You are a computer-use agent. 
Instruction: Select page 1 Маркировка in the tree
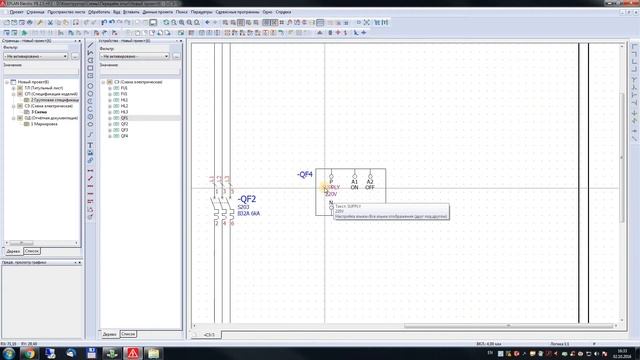(44, 124)
